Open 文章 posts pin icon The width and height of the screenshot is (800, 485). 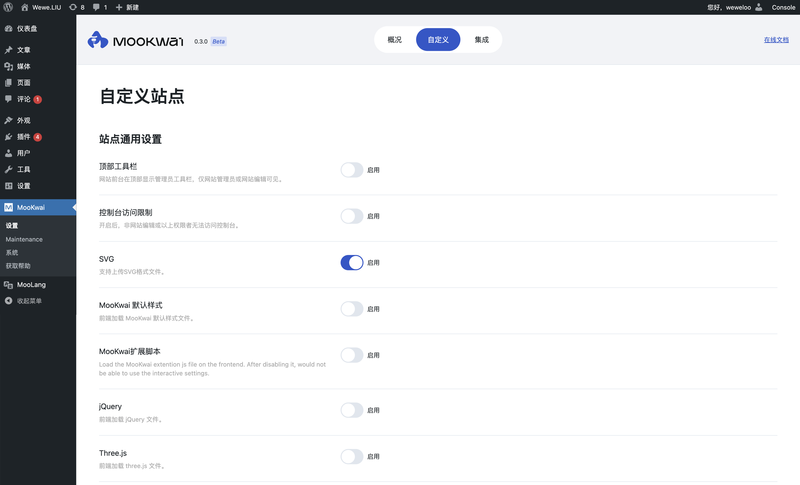(x=8, y=50)
